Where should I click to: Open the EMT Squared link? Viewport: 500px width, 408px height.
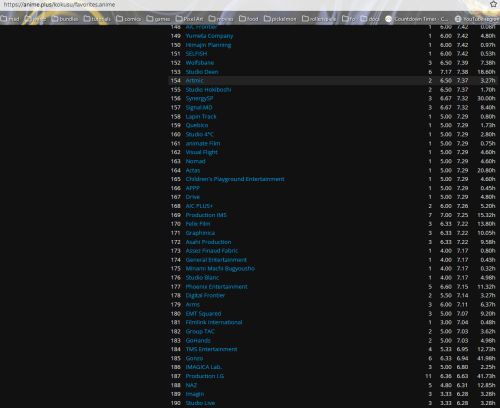click(x=203, y=314)
